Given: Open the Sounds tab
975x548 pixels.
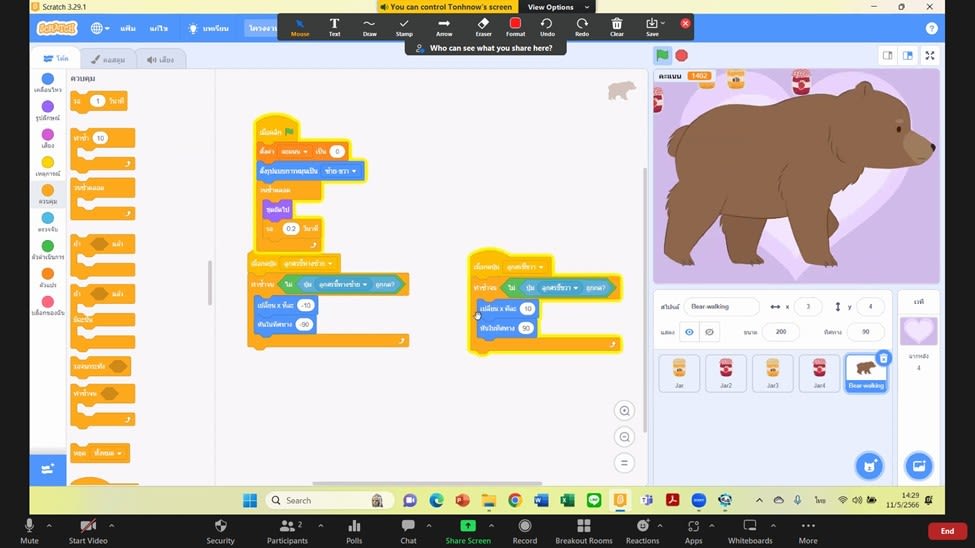Looking at the screenshot, I should click(160, 60).
